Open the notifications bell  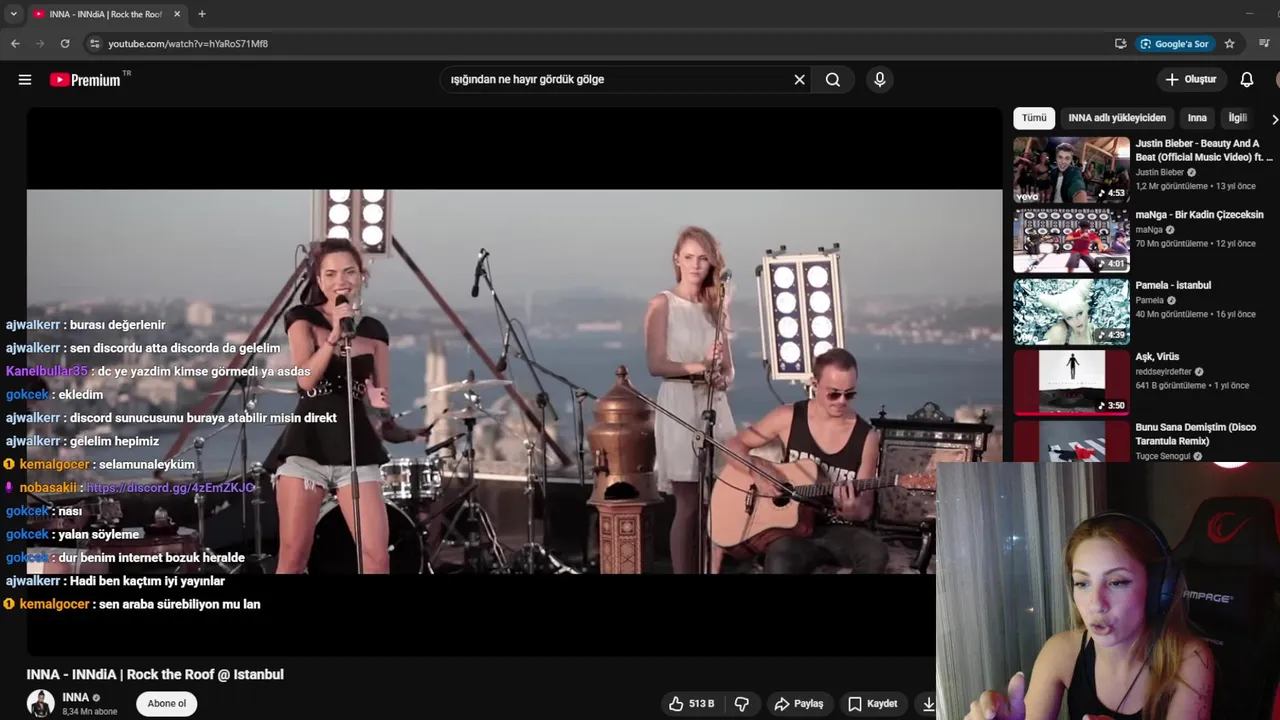[1247, 80]
